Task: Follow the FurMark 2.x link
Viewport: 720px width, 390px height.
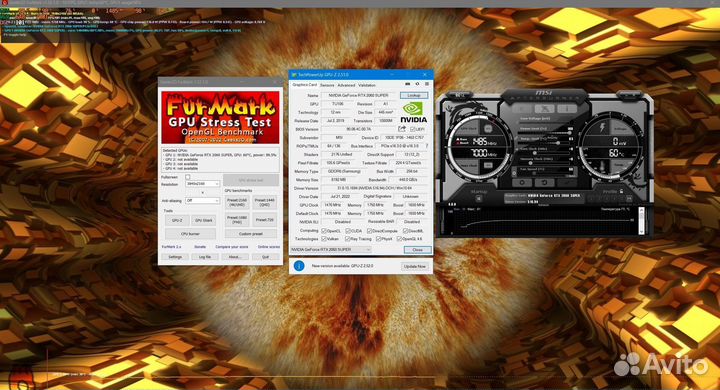Action: (x=171, y=247)
